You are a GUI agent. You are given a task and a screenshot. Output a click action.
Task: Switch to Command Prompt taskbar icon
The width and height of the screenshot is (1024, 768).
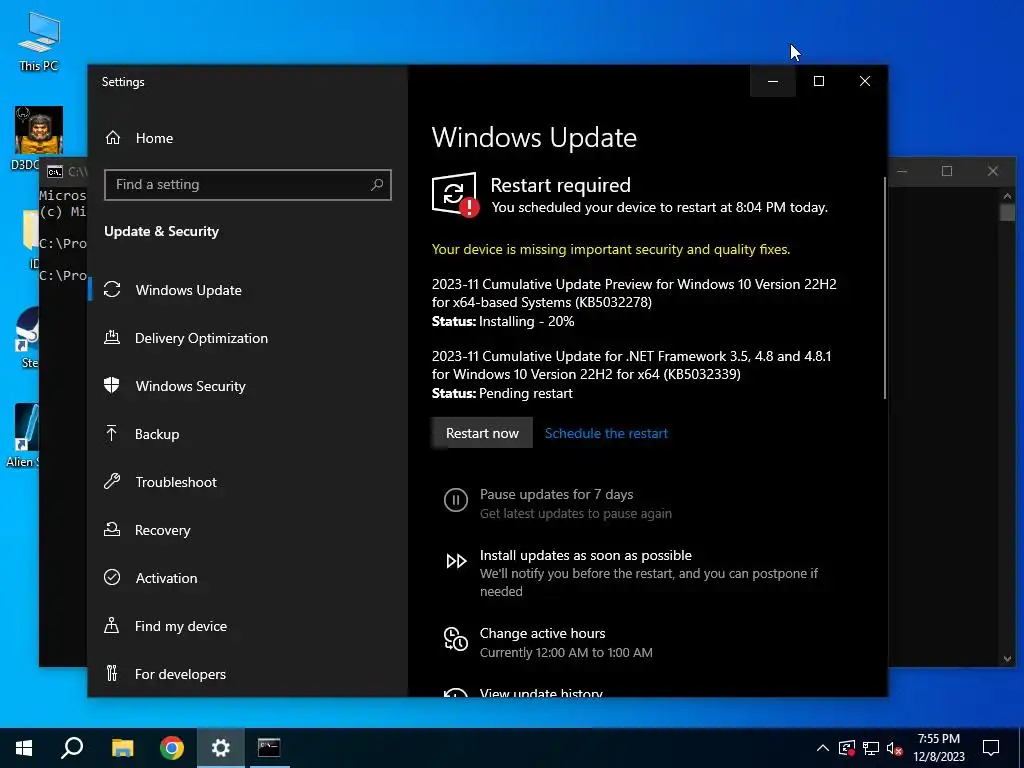(x=269, y=748)
